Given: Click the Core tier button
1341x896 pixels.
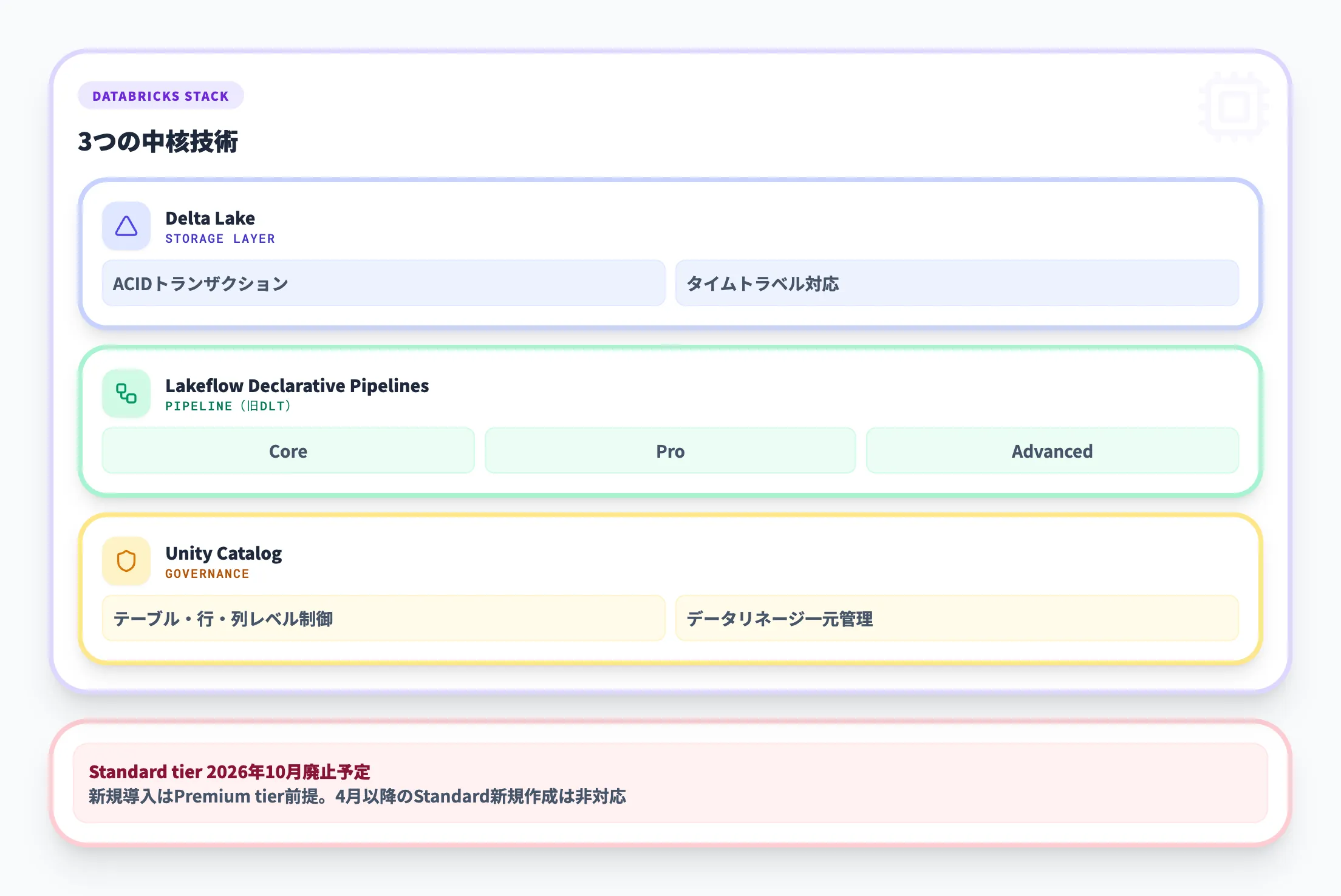Looking at the screenshot, I should point(288,450).
